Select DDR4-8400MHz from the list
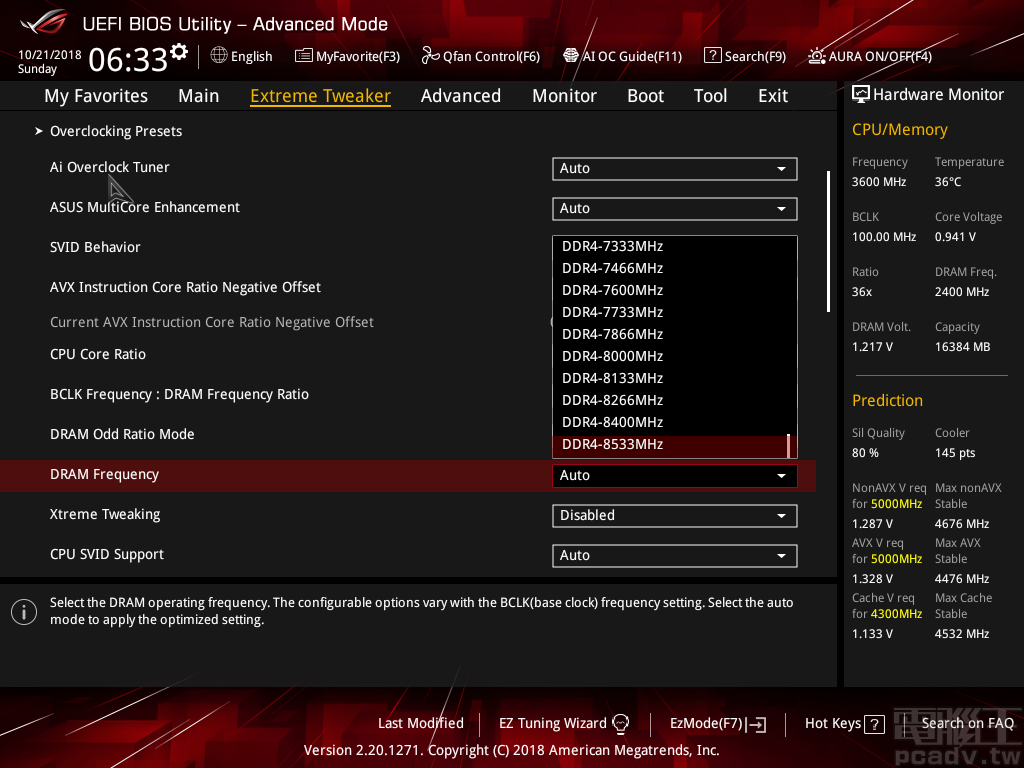 coord(675,422)
